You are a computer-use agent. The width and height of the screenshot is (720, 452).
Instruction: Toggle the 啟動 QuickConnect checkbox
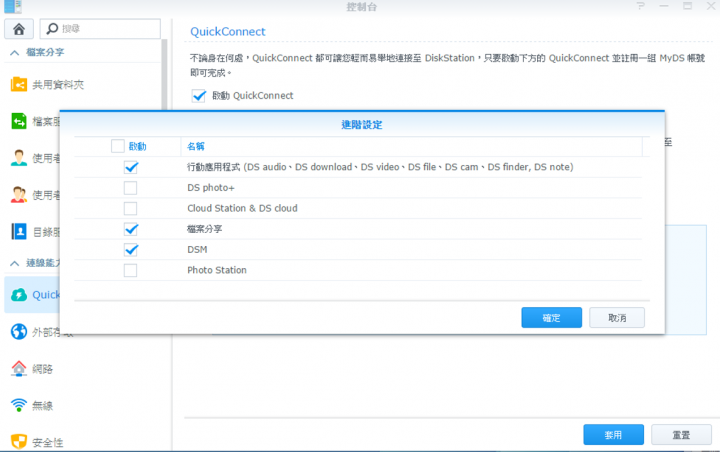199,96
